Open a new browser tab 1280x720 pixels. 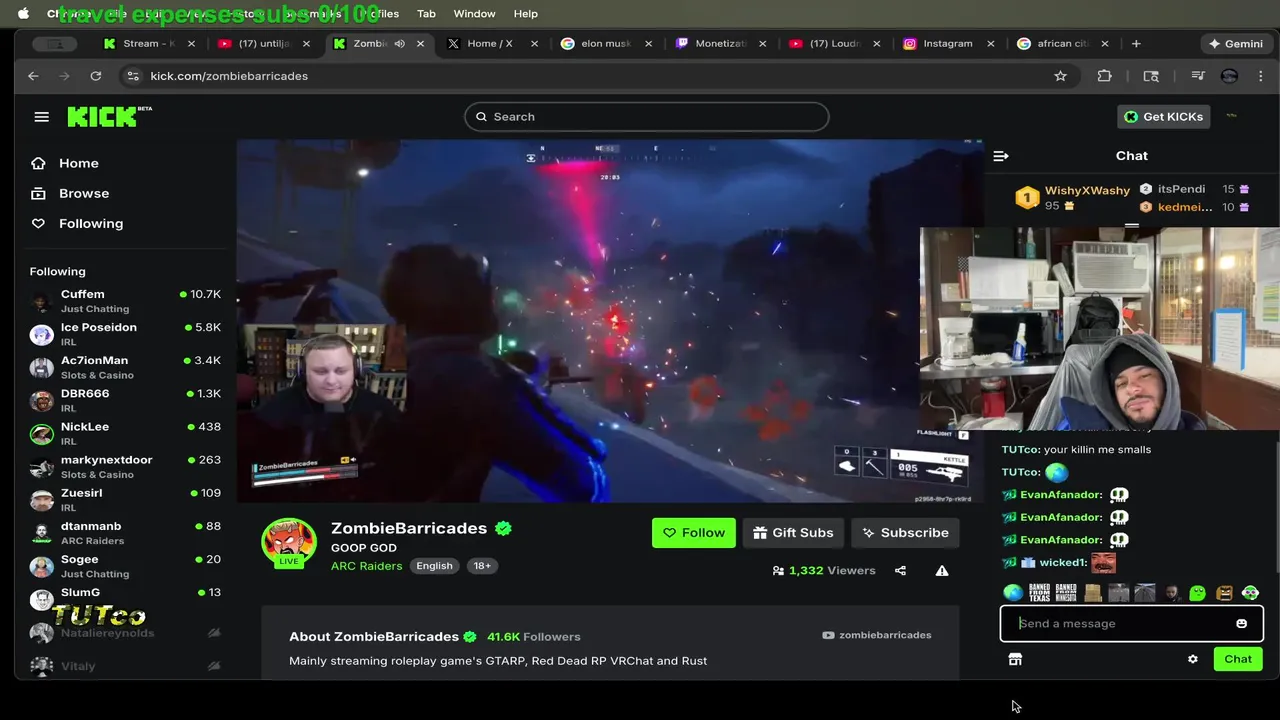pos(1136,44)
